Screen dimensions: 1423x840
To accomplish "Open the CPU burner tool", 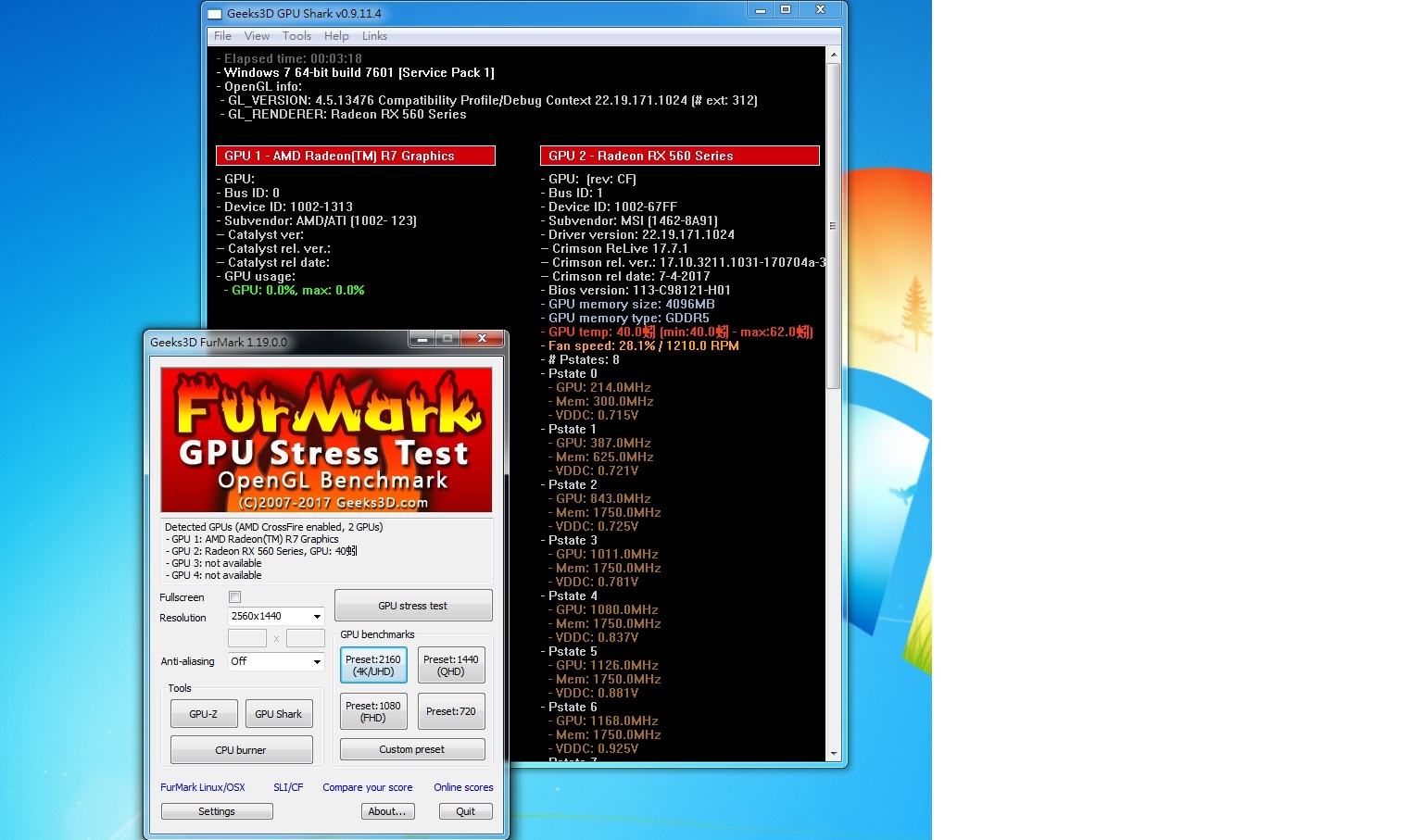I will click(x=241, y=750).
